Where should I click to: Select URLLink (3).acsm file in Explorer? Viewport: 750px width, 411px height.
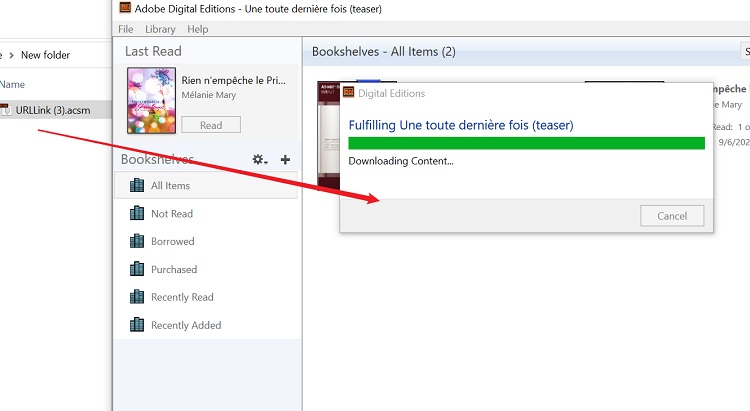coord(55,110)
